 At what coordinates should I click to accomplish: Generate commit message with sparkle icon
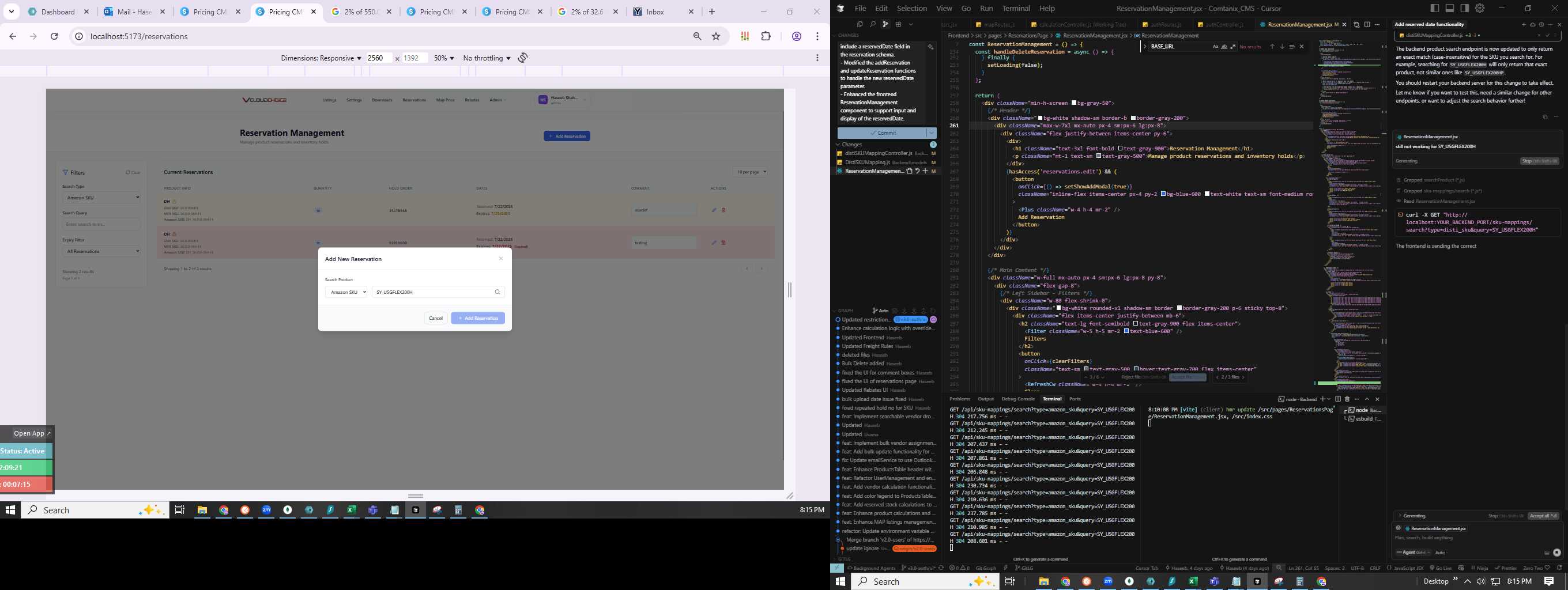[x=930, y=47]
